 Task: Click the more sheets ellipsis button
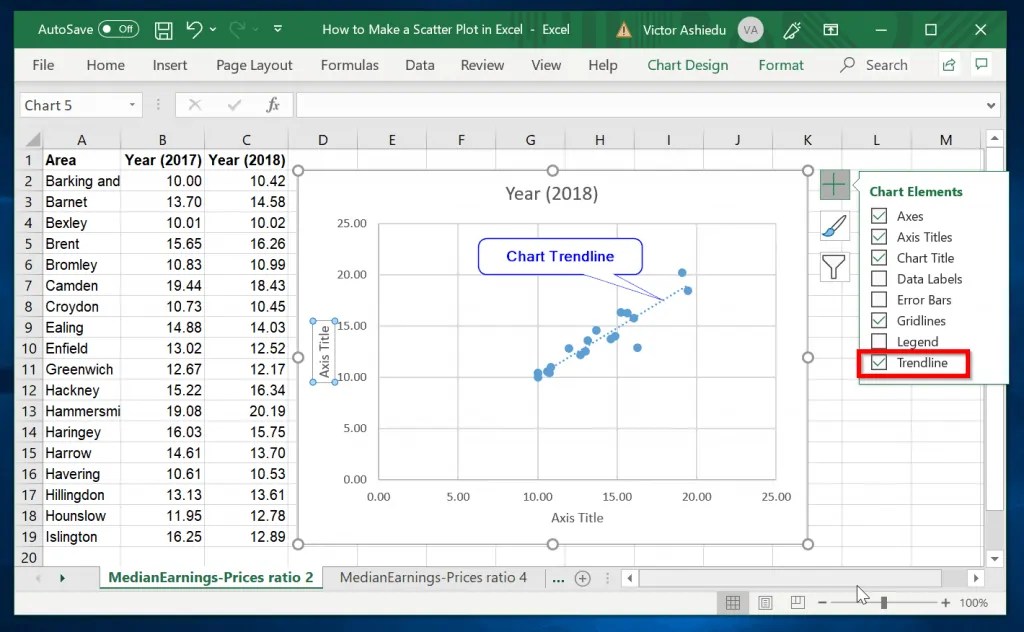(558, 578)
